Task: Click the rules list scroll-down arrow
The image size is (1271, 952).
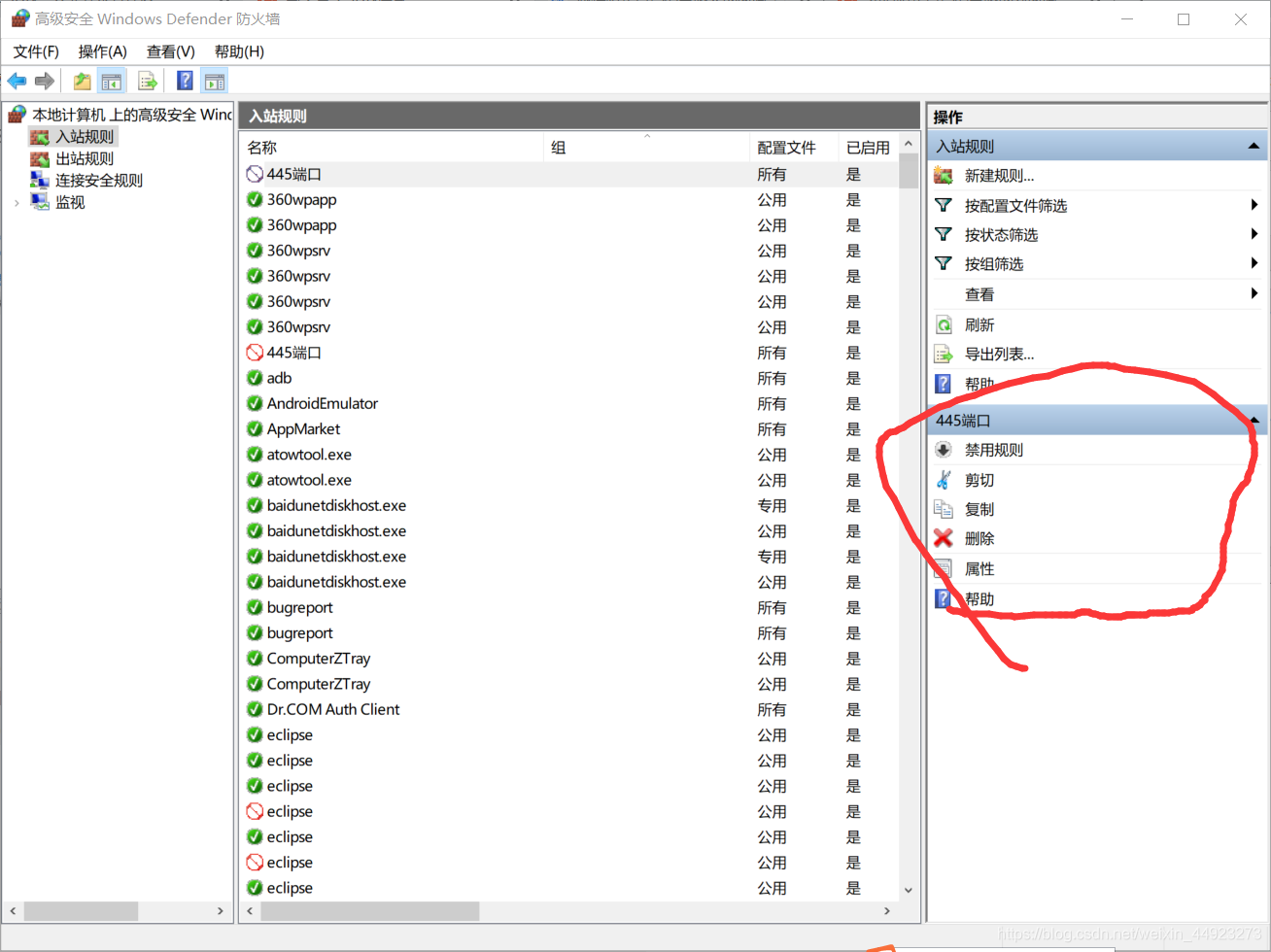Action: [909, 889]
